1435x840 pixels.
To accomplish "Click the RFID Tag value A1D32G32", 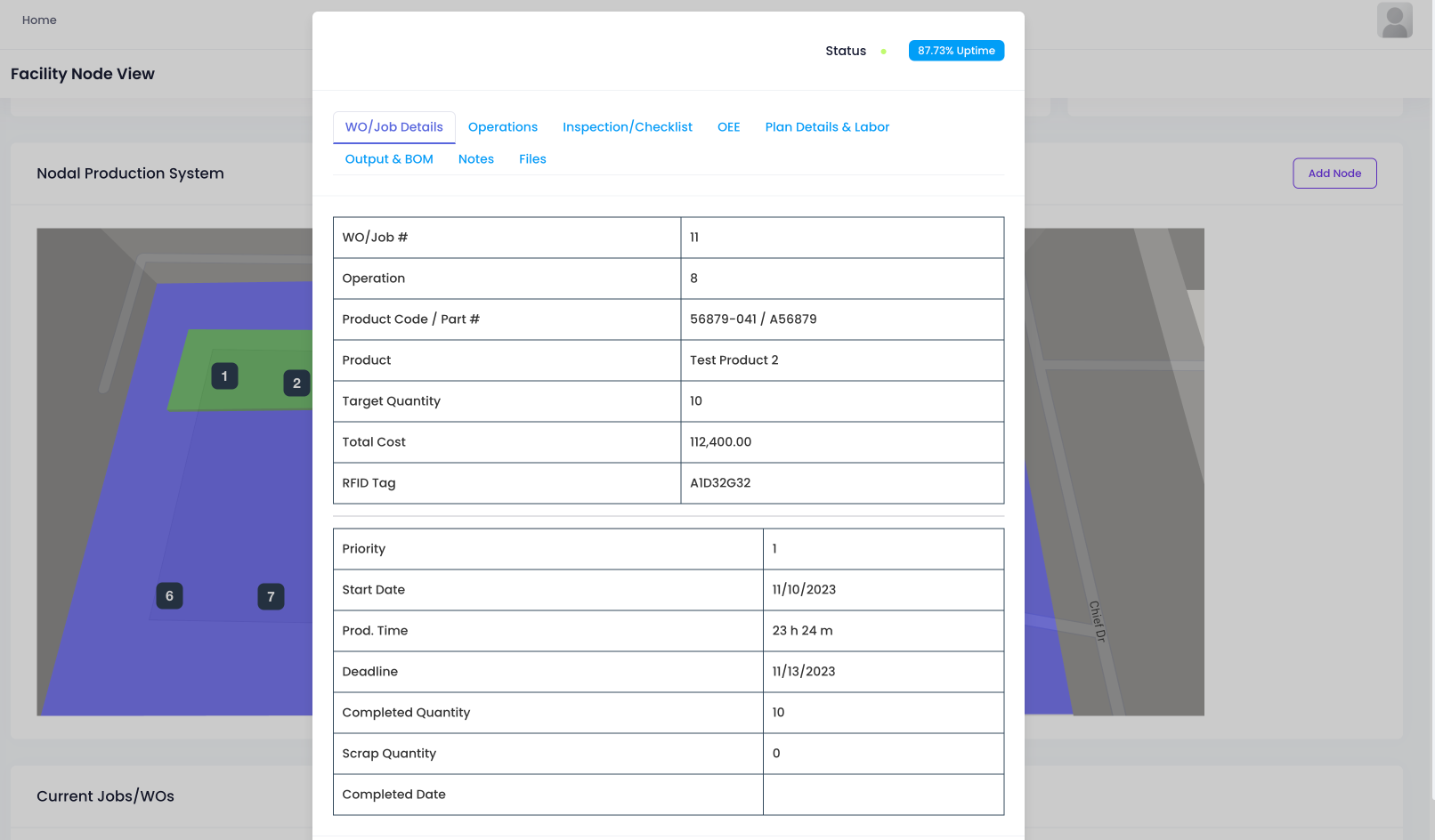I will point(720,483).
